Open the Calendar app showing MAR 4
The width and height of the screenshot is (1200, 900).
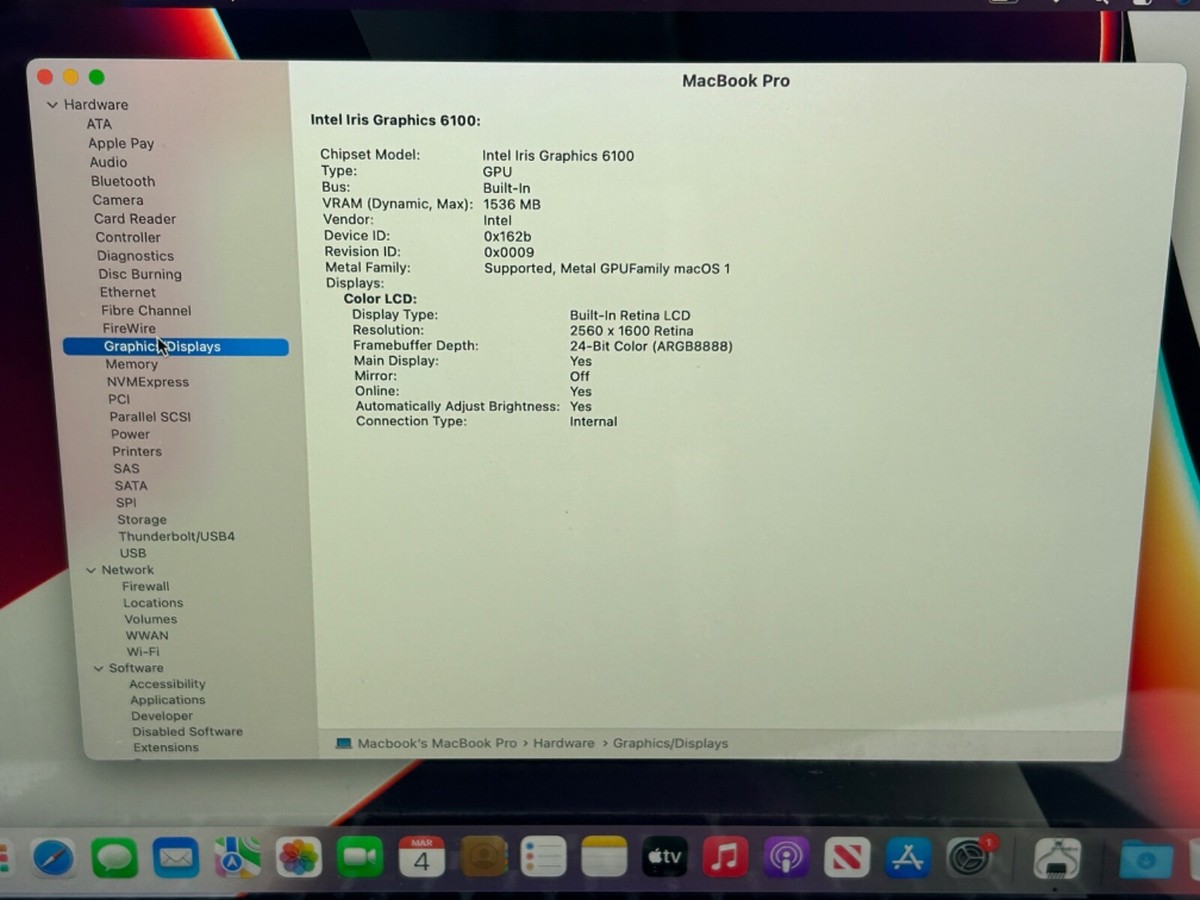point(421,858)
